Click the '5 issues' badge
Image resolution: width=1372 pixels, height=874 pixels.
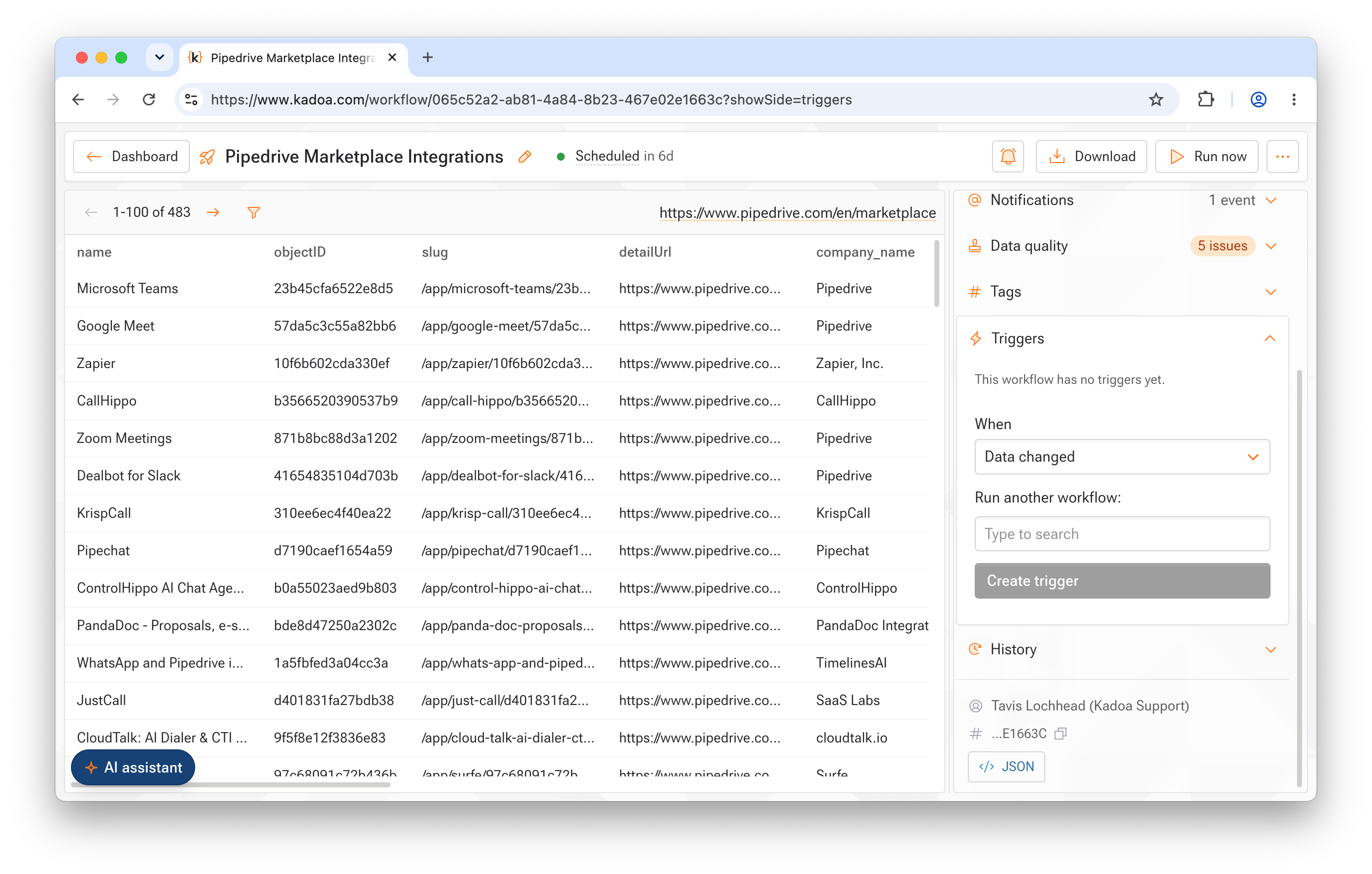click(1222, 245)
